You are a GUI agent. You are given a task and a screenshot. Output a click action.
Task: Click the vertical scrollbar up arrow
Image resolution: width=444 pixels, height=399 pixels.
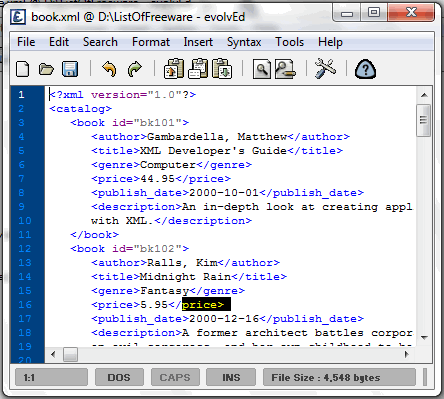(x=424, y=95)
